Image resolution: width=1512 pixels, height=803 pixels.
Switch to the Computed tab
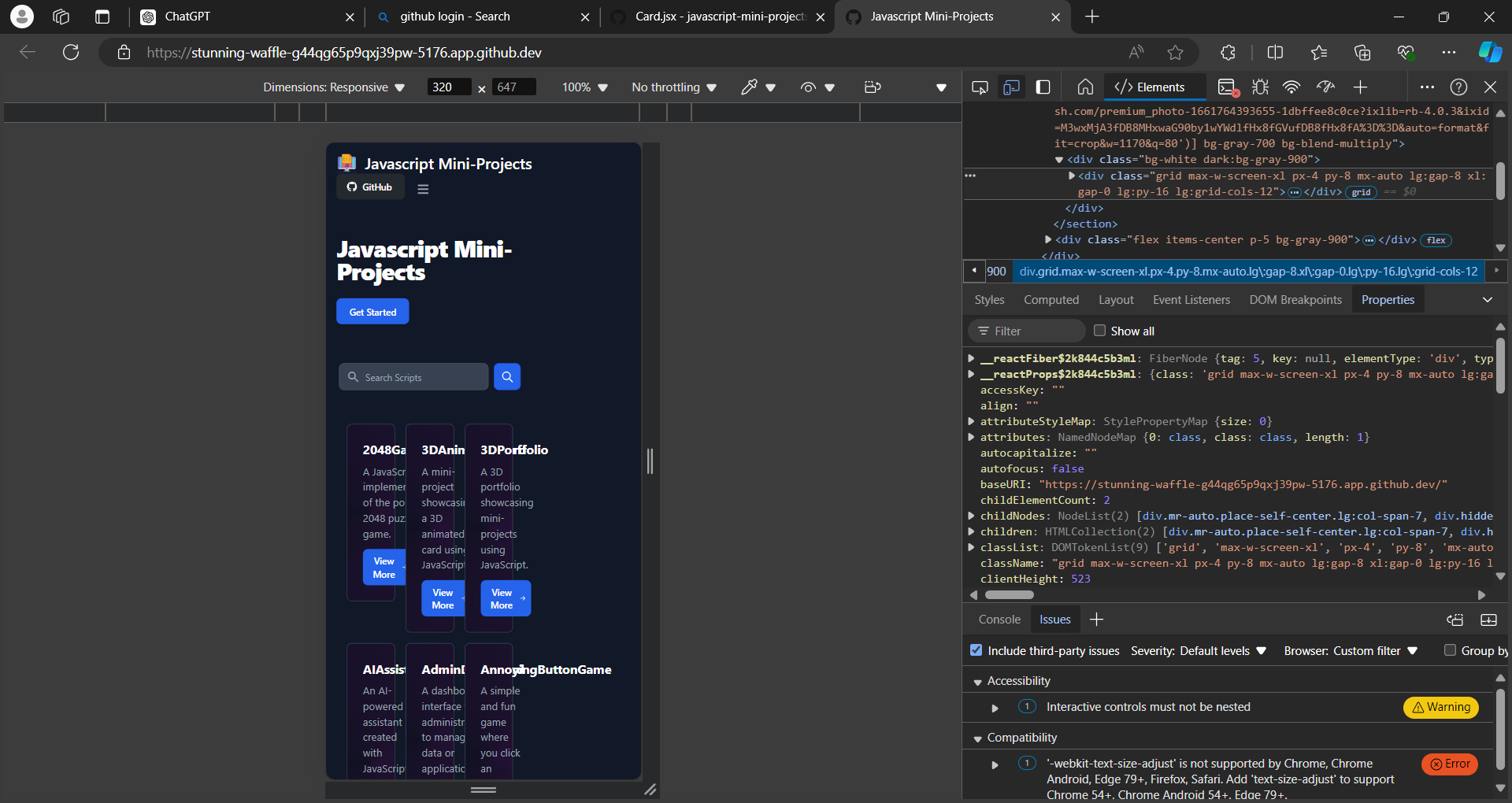click(1051, 300)
